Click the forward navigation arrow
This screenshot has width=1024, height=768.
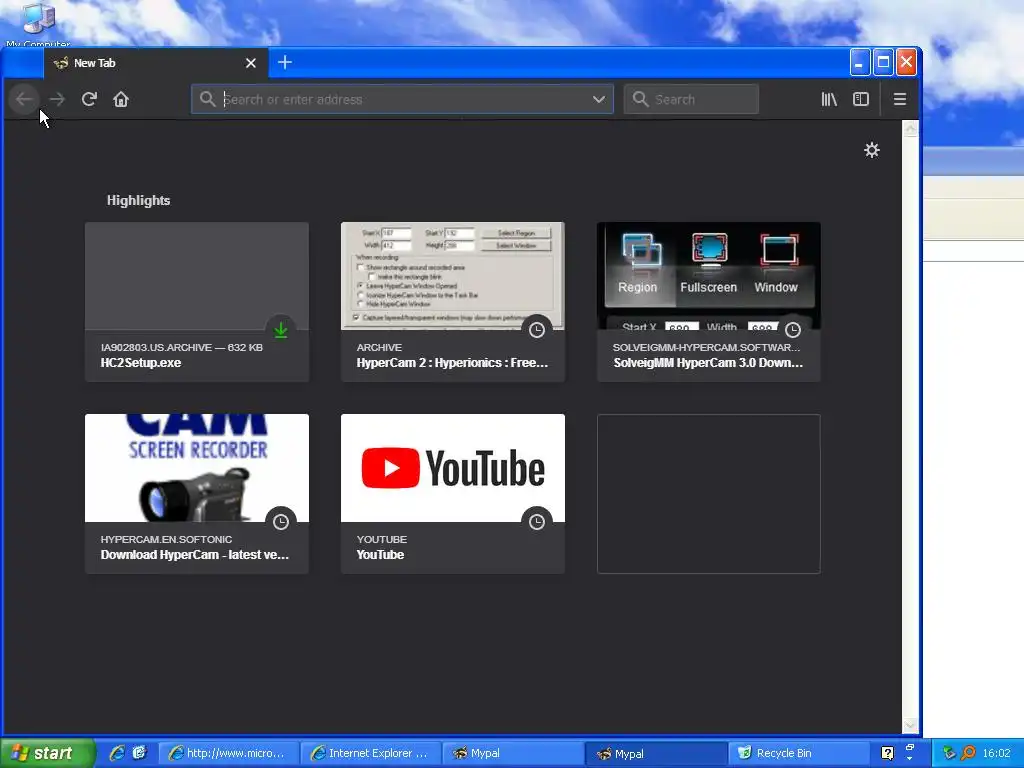click(x=57, y=99)
